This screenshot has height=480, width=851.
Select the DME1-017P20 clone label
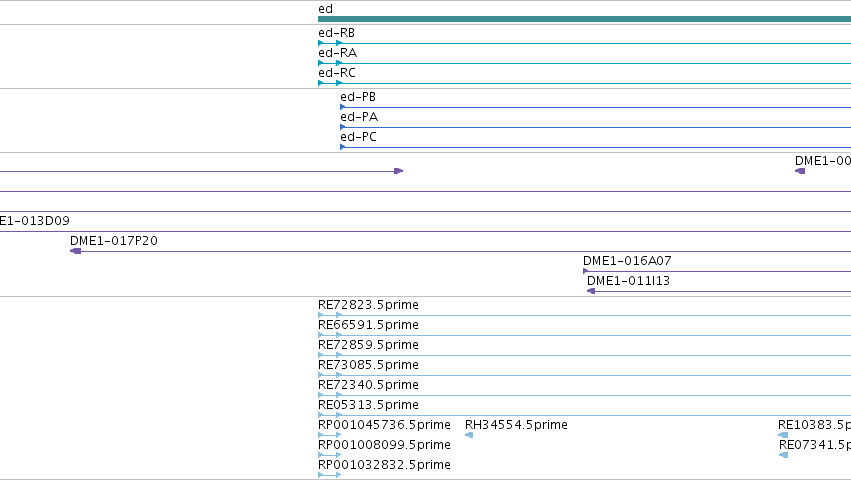(x=114, y=241)
